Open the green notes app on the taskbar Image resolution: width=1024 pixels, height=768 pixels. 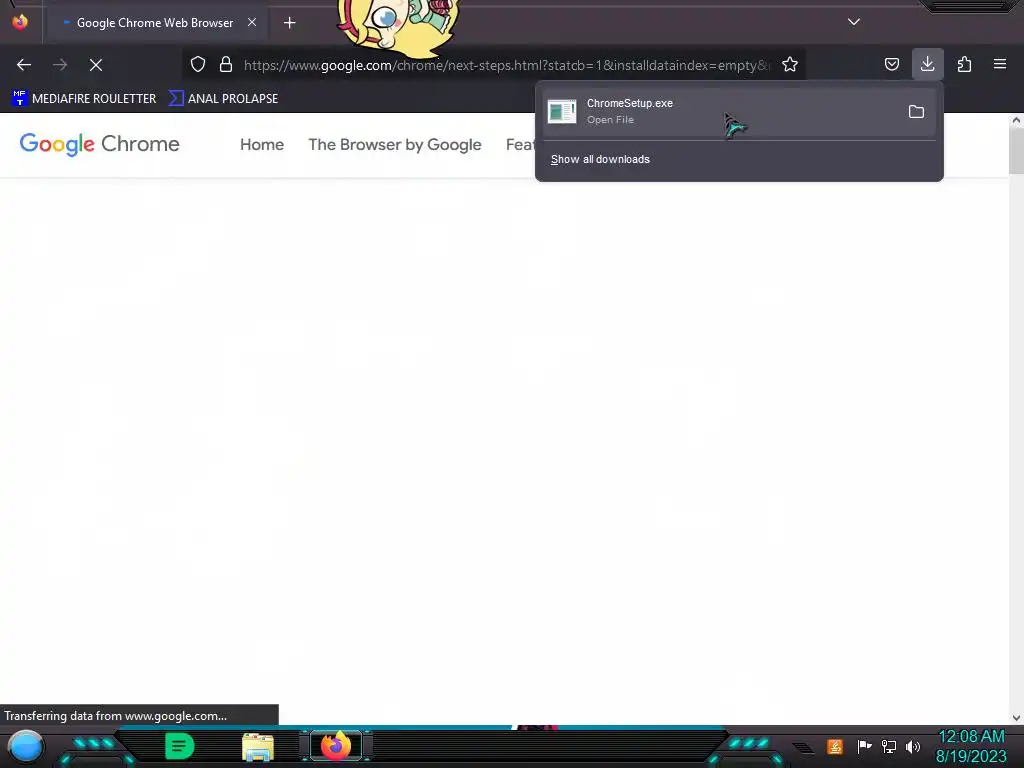pos(180,746)
